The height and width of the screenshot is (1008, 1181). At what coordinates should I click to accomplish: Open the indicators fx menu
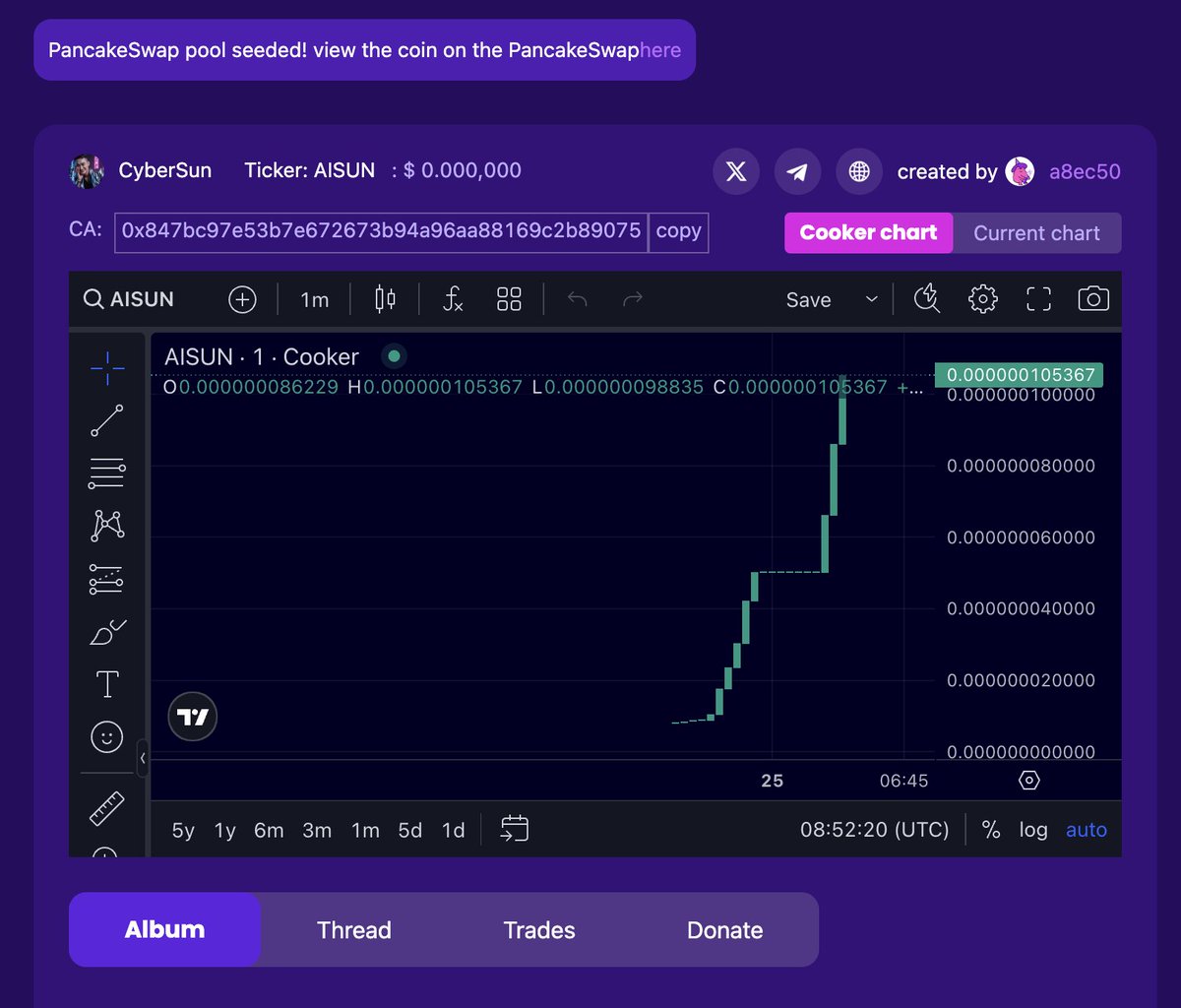coord(453,299)
